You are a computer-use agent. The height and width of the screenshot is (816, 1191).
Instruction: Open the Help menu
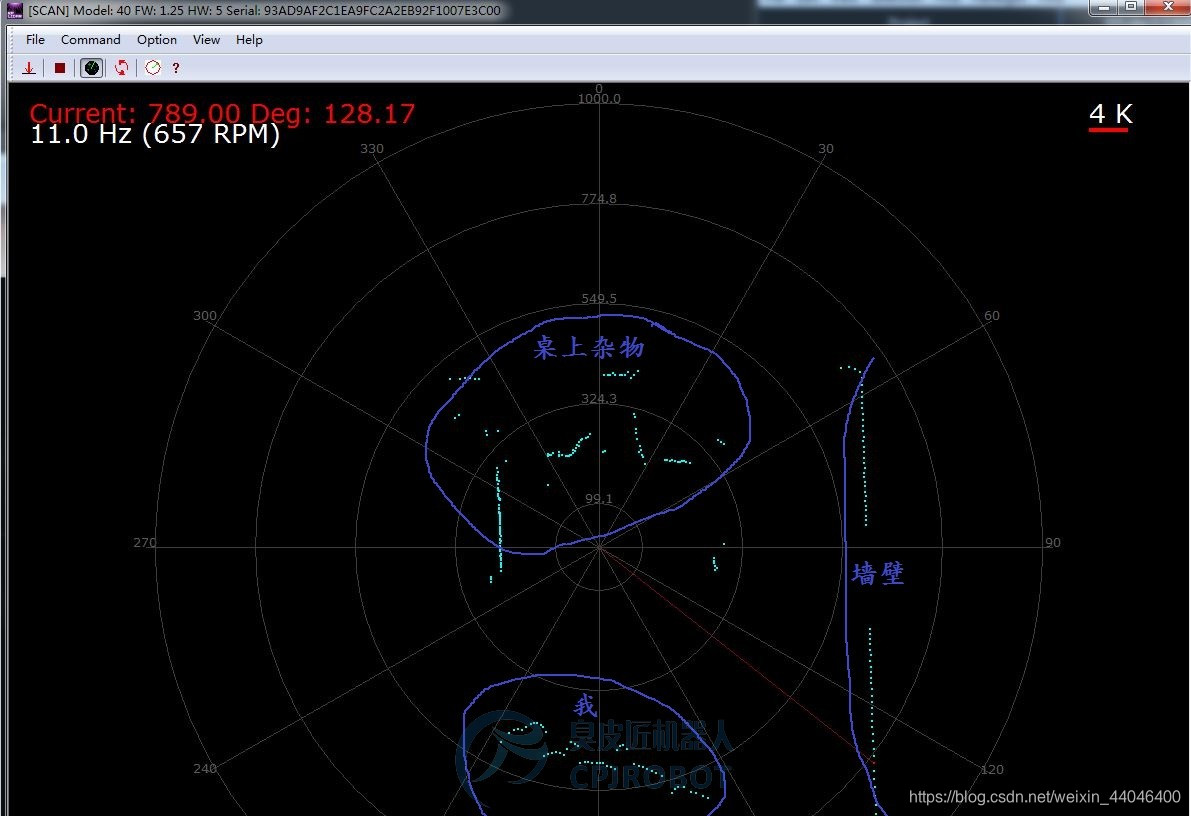249,40
